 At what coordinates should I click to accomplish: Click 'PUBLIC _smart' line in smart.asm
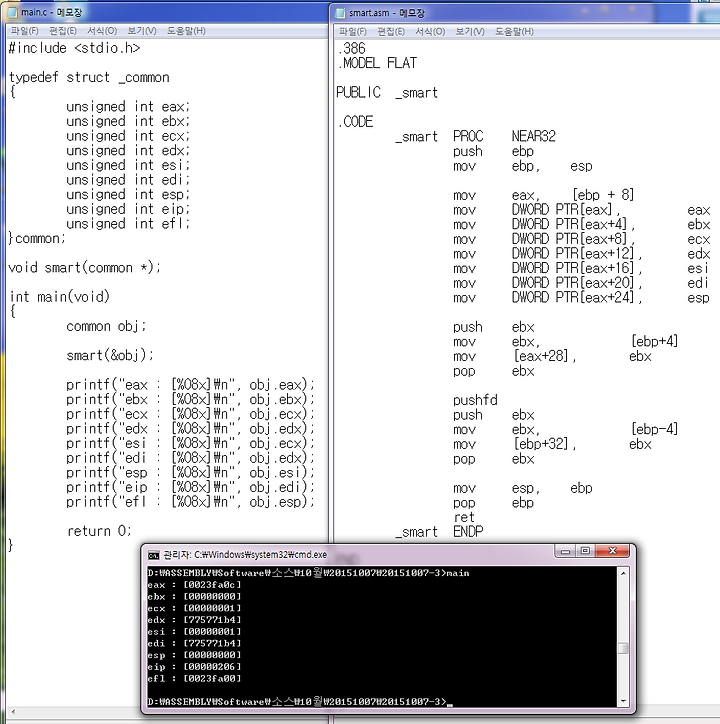tap(387, 92)
